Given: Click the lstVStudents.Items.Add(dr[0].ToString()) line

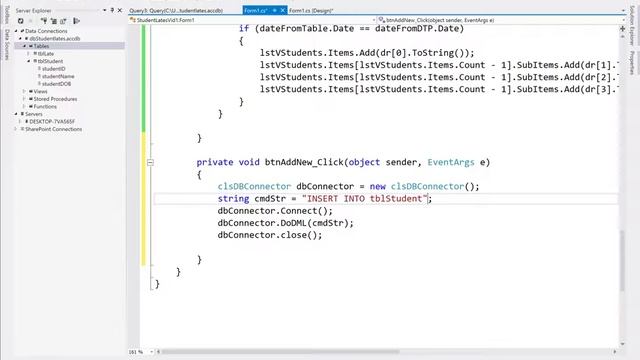Looking at the screenshot, I should (367, 53).
